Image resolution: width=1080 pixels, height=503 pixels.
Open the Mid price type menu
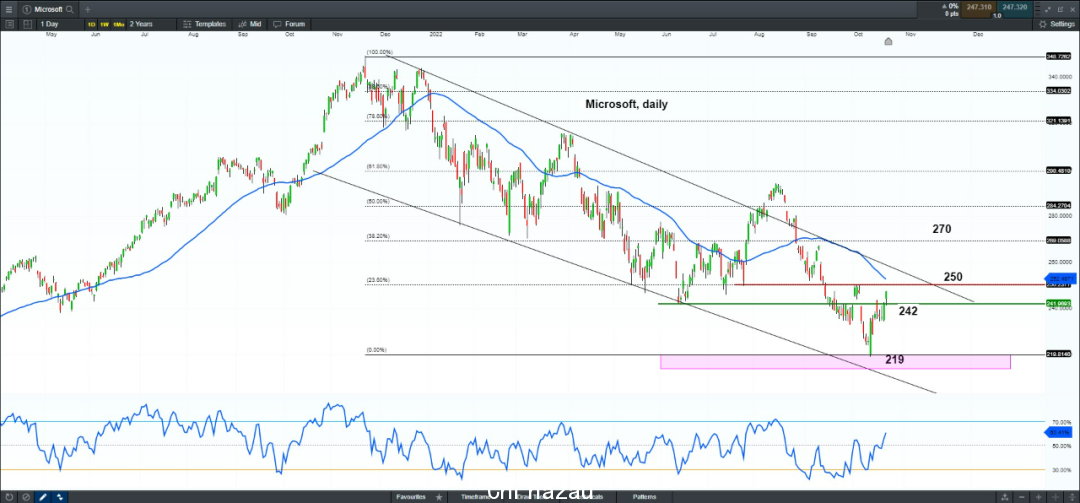click(251, 24)
